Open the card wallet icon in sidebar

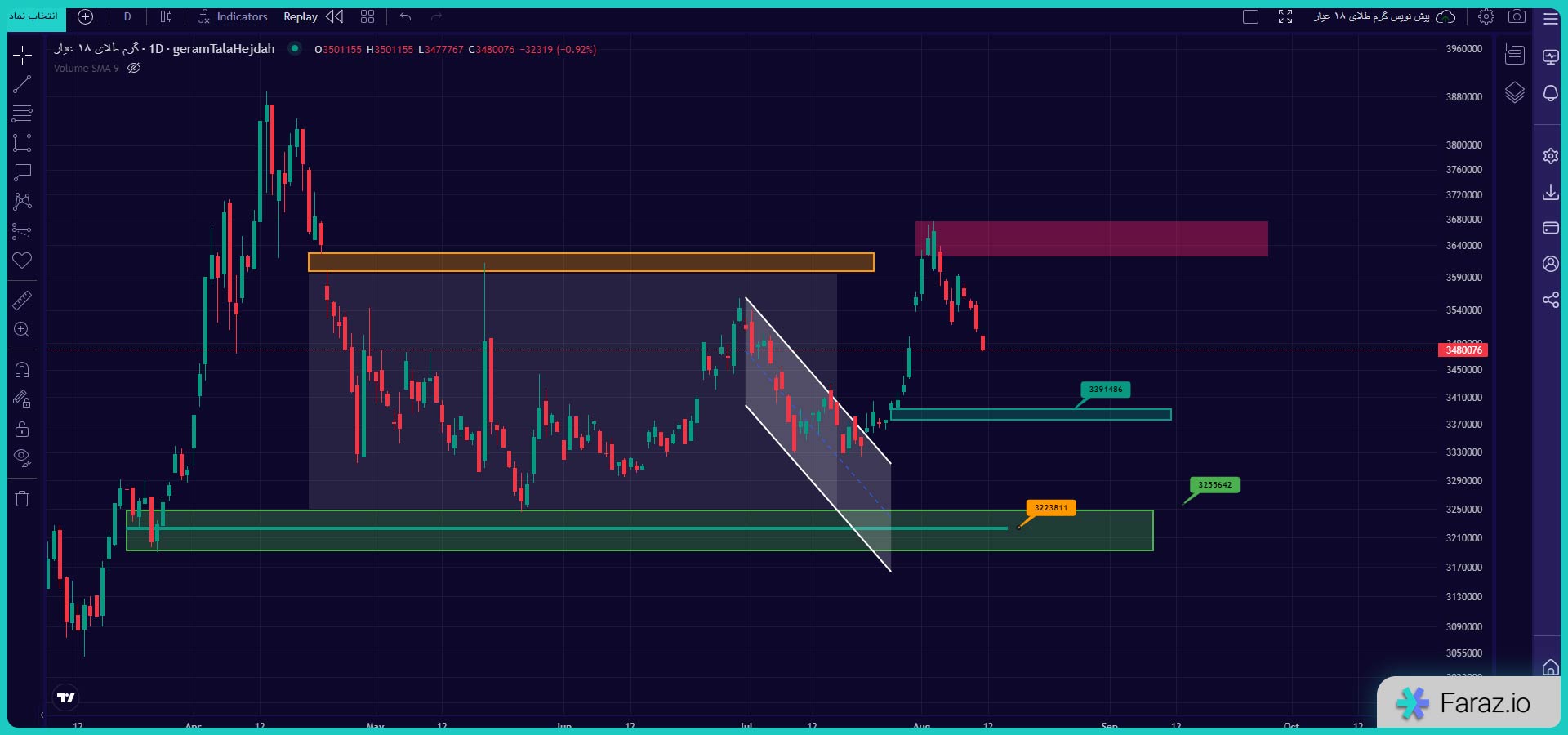point(1550,228)
